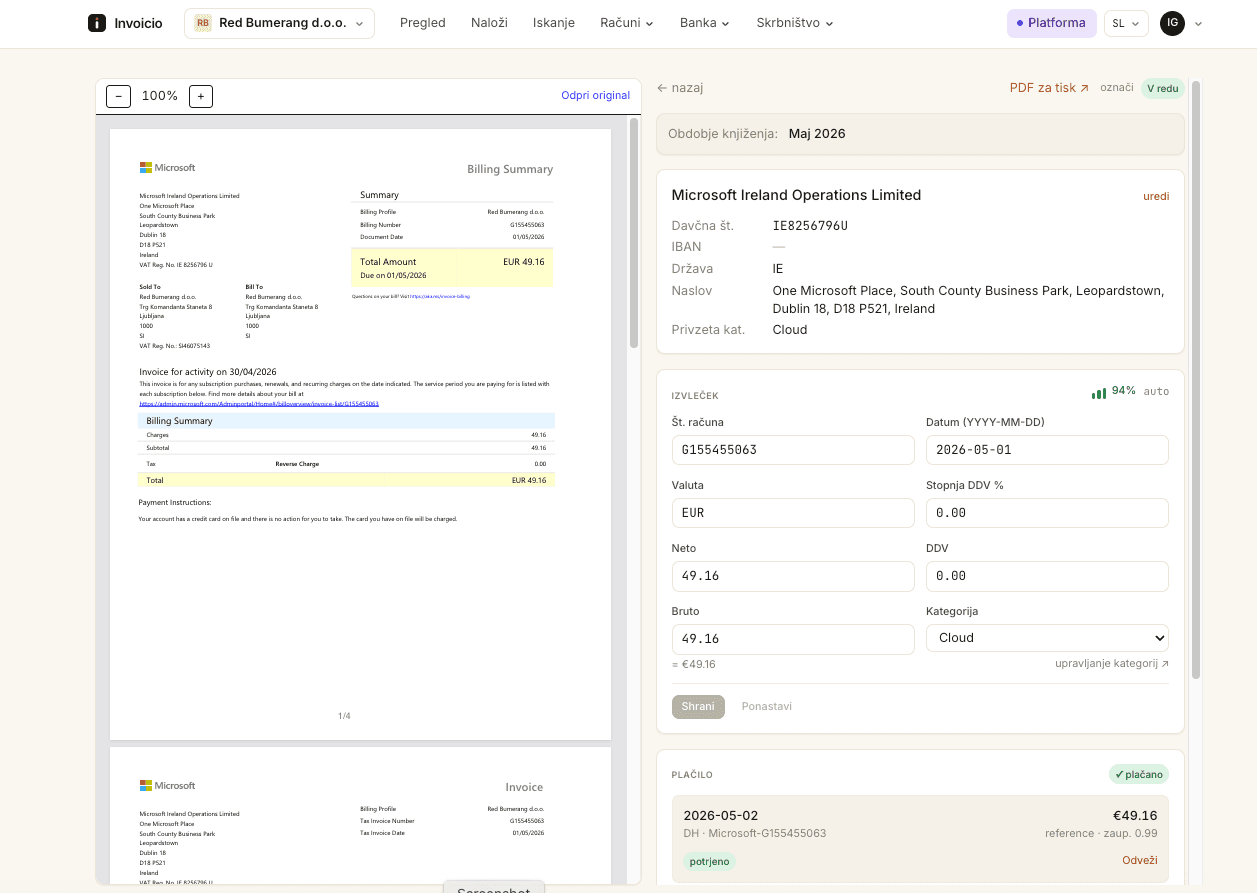The width and height of the screenshot is (1257, 893).
Task: Click the chevron next to user avatar
Action: click(x=1198, y=24)
